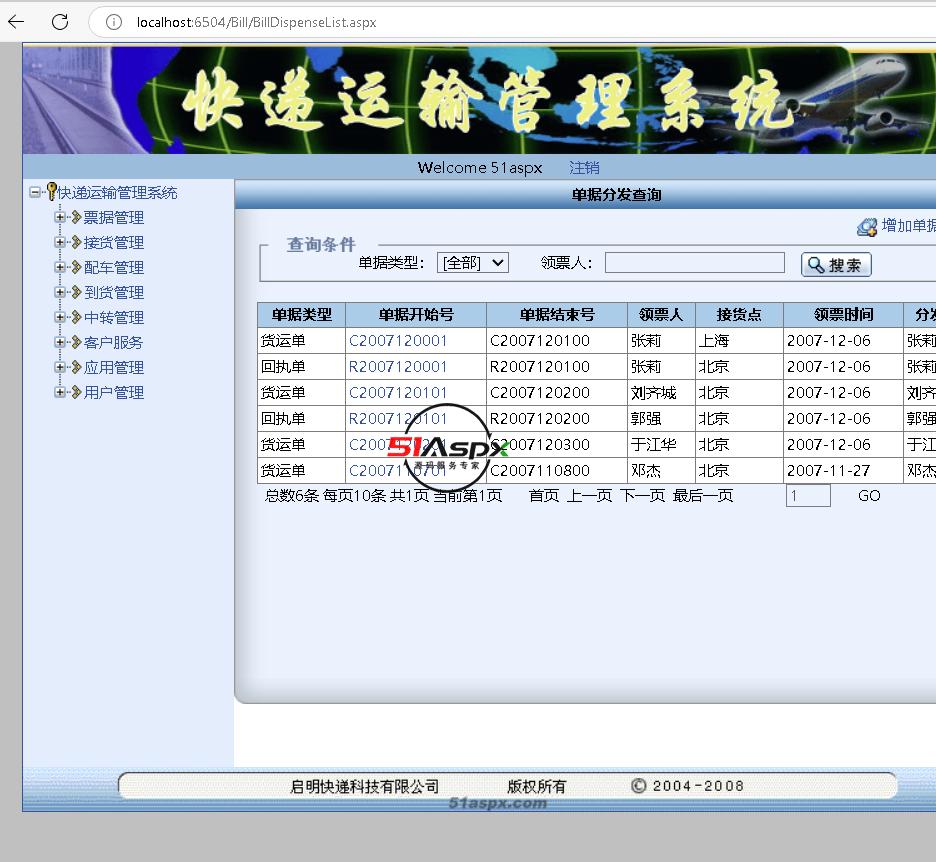Click the page number input box
Image resolution: width=936 pixels, height=862 pixels.
pyautogui.click(x=807, y=496)
